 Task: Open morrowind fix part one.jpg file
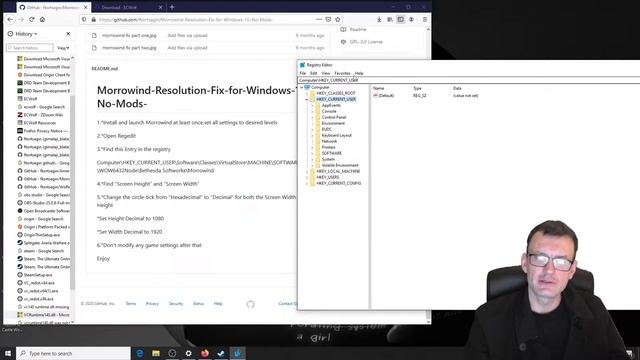(x=129, y=36)
